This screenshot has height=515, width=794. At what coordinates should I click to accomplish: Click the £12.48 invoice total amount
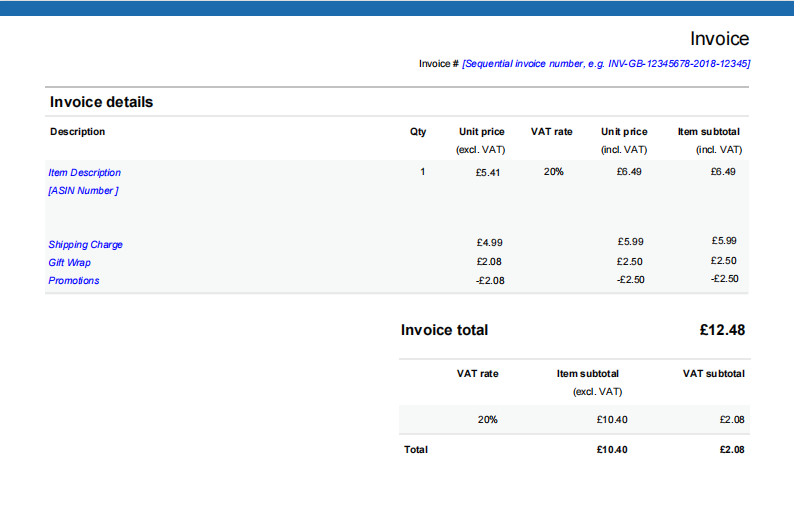coord(722,330)
